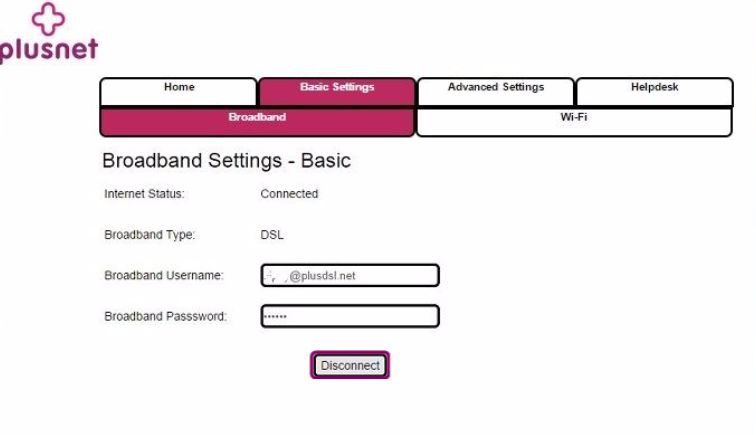
Task: Click the Plusnet cross logo icon
Action: tap(48, 19)
